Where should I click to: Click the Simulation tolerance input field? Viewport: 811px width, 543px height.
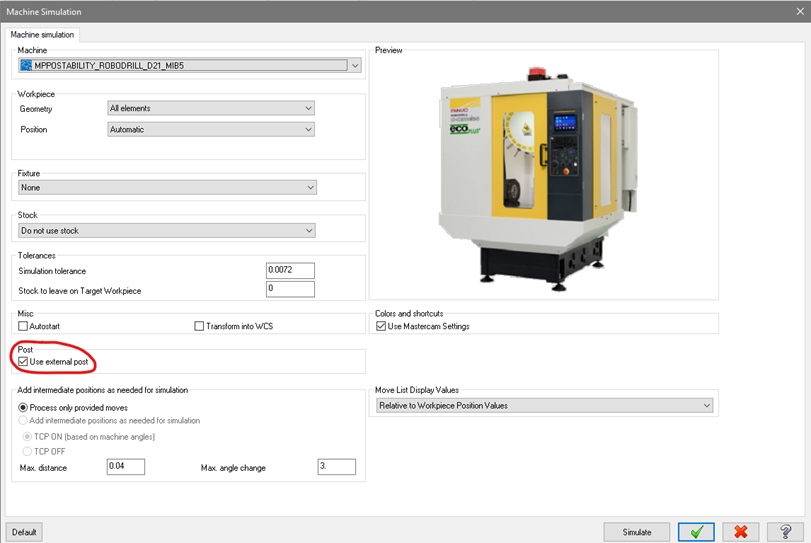290,271
